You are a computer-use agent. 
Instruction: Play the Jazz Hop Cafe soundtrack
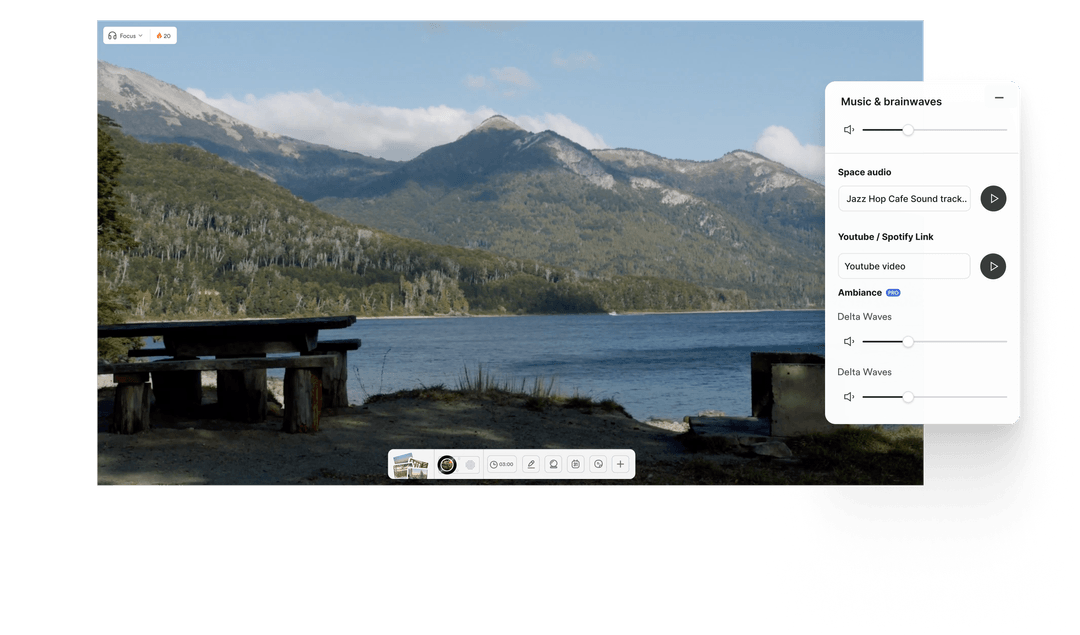(993, 198)
